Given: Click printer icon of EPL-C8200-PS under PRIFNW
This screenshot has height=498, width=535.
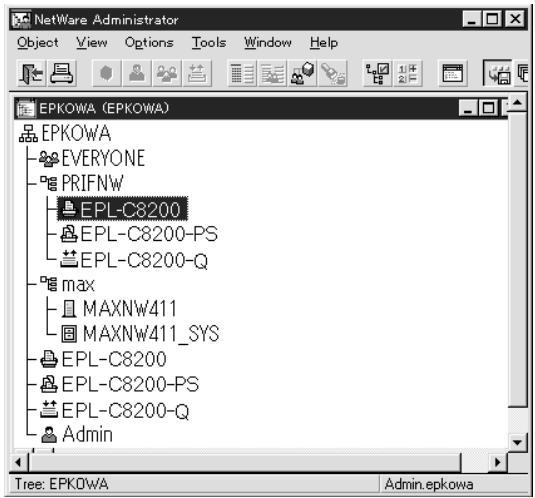Looking at the screenshot, I should click(x=69, y=234).
